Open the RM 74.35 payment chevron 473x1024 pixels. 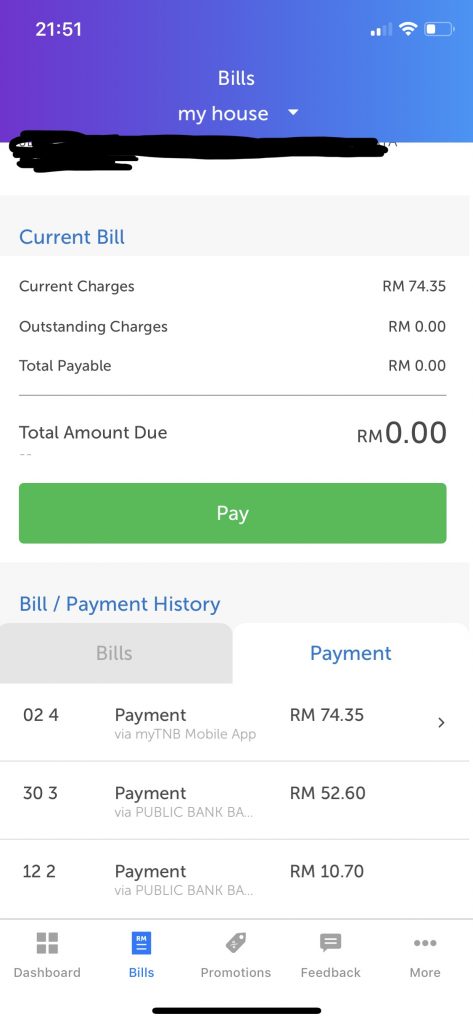tap(442, 722)
